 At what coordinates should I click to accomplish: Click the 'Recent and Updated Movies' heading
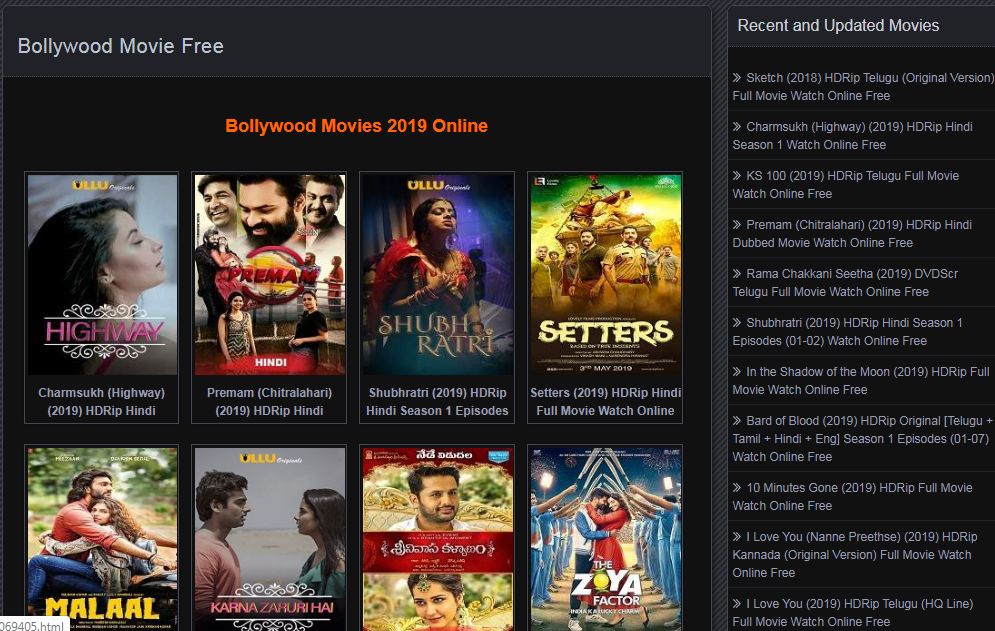pyautogui.click(x=838, y=25)
